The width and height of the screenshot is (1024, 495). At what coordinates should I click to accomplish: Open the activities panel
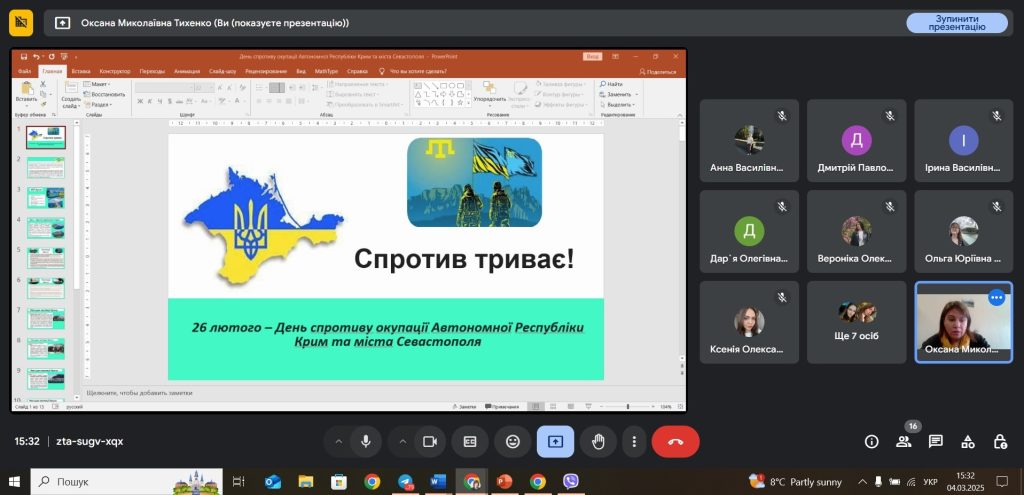tap(968, 441)
